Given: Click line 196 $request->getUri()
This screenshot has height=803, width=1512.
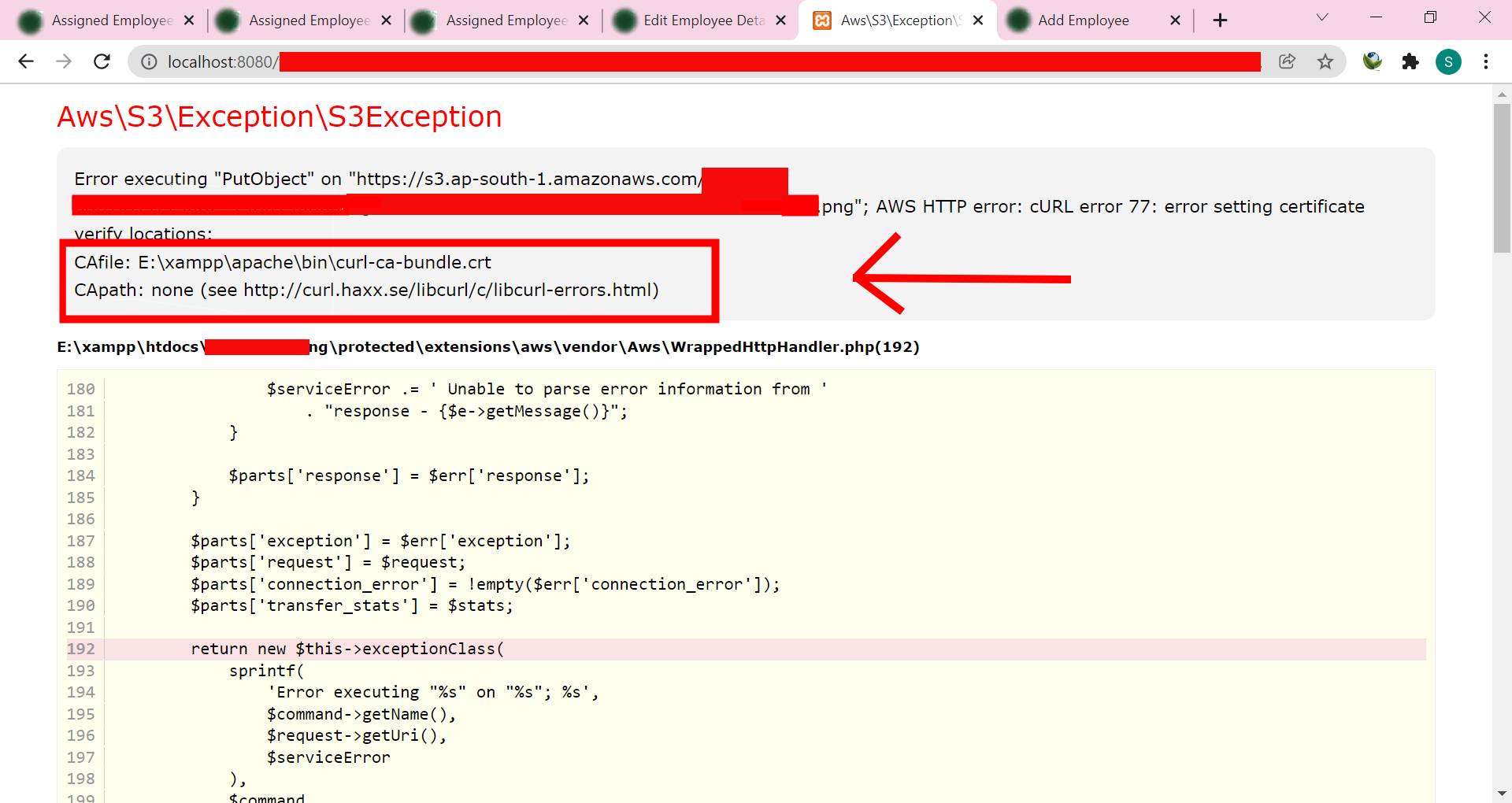Looking at the screenshot, I should click(x=357, y=735).
